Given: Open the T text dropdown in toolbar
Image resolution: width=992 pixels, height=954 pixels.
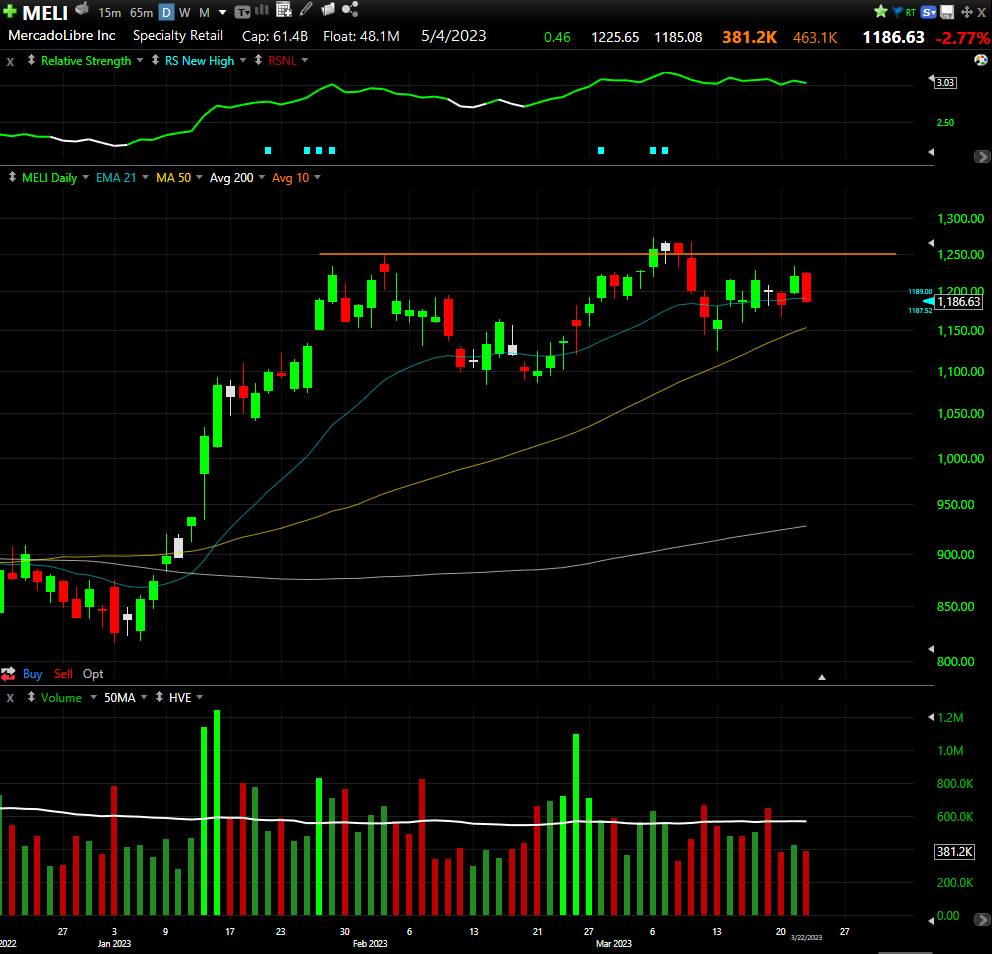Looking at the screenshot, I should (242, 12).
